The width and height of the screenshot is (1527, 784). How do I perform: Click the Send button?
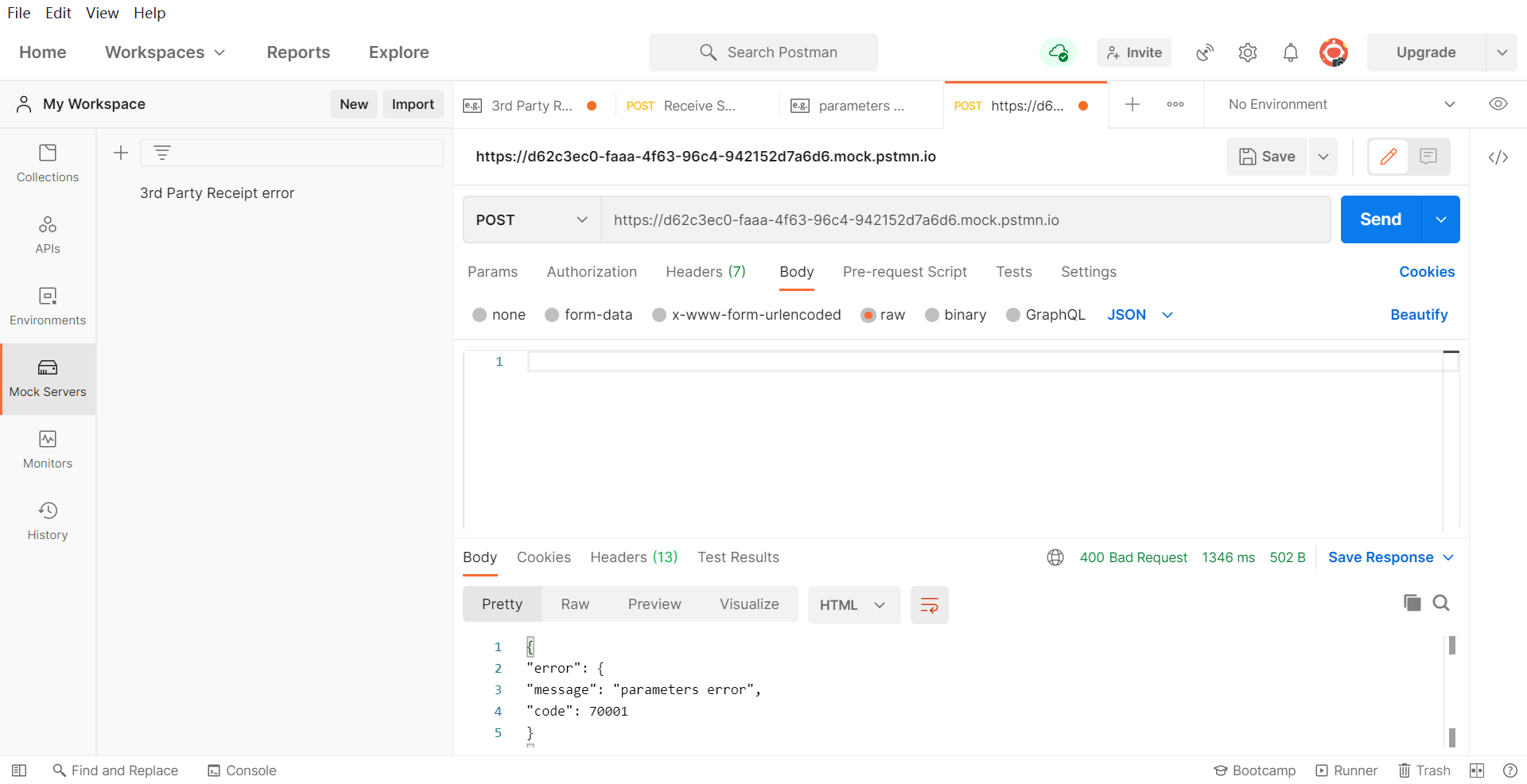pos(1381,219)
